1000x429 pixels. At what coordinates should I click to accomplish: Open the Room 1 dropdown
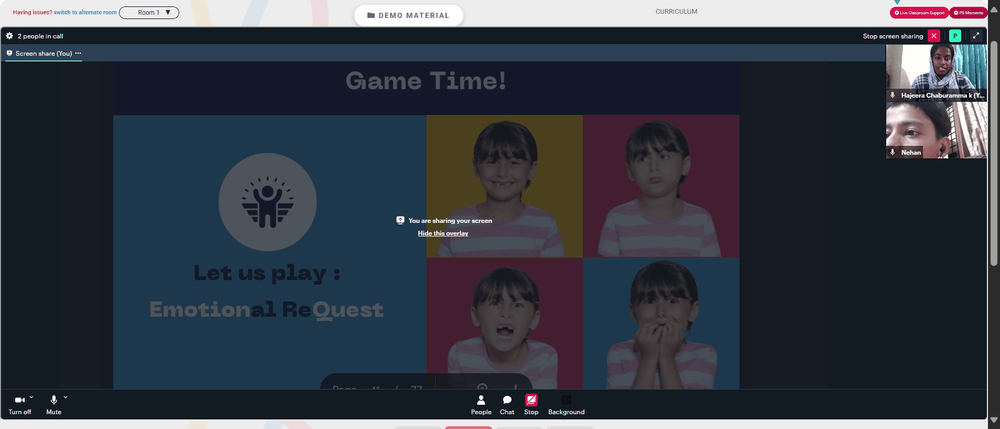149,12
